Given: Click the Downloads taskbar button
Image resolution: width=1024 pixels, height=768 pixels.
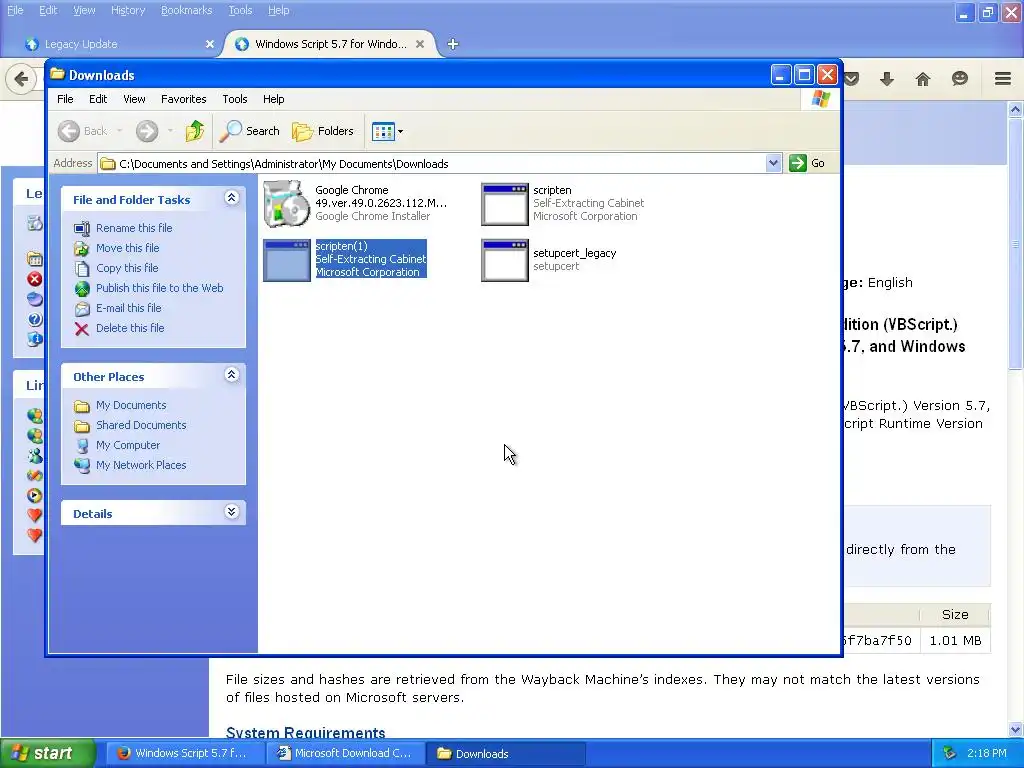Looking at the screenshot, I should pyautogui.click(x=505, y=753).
